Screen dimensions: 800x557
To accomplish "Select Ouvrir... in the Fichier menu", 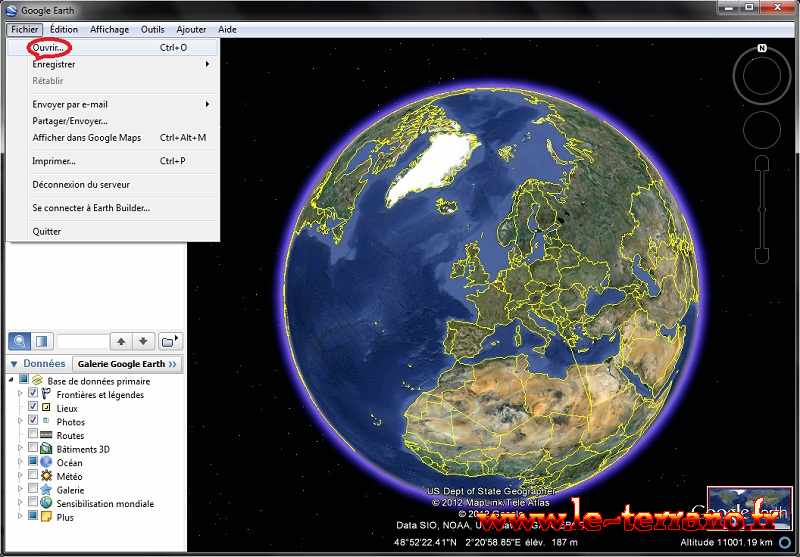I will coord(49,47).
